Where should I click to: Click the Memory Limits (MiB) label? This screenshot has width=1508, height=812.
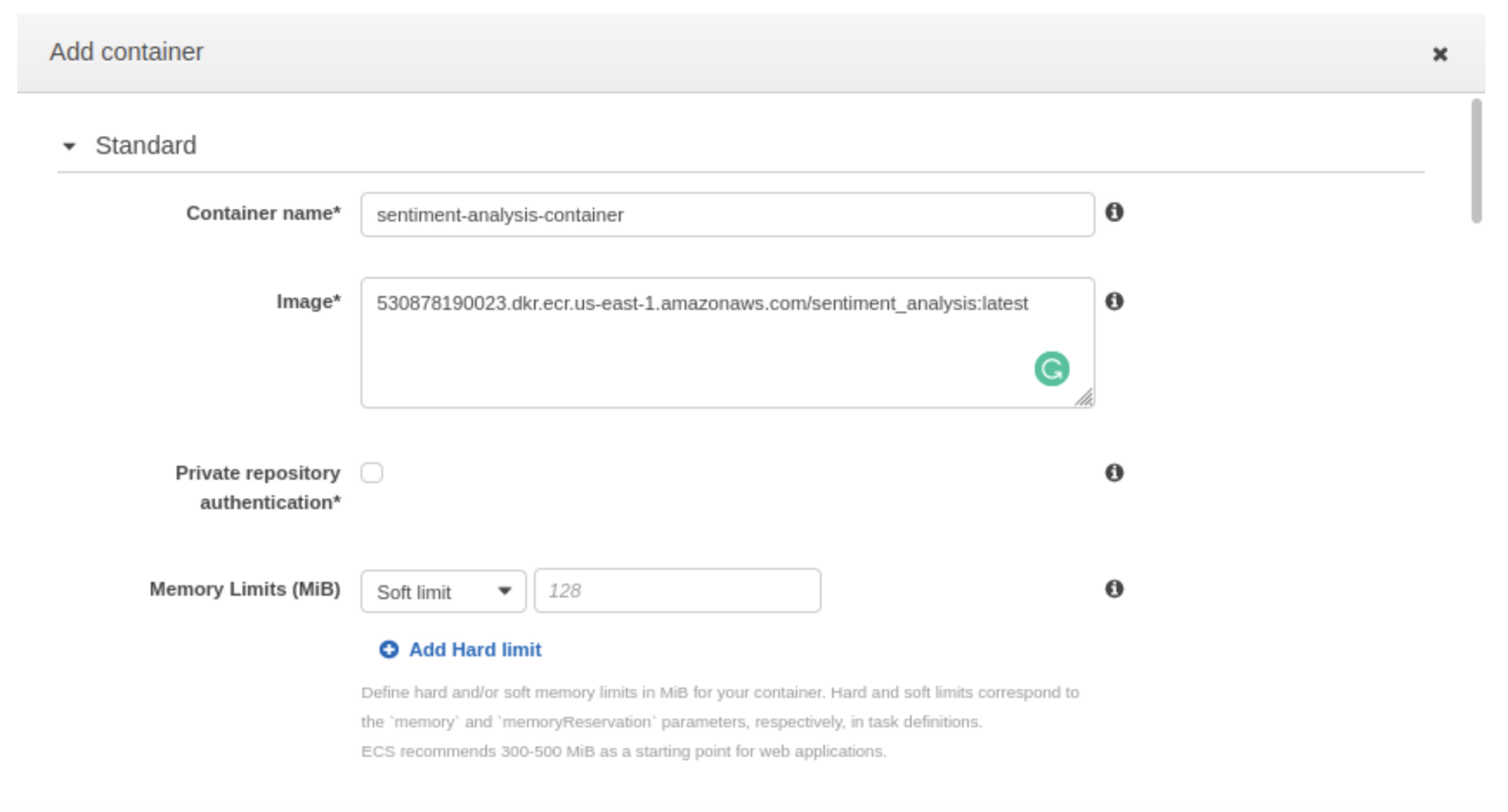tap(245, 589)
